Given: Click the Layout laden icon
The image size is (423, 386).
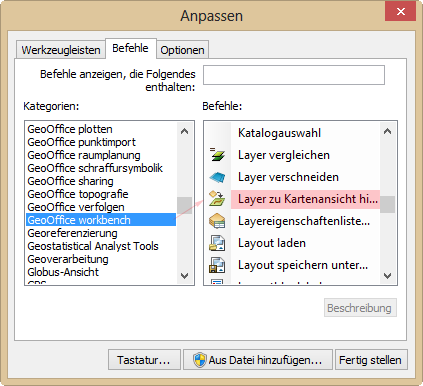Looking at the screenshot, I should (x=217, y=243).
